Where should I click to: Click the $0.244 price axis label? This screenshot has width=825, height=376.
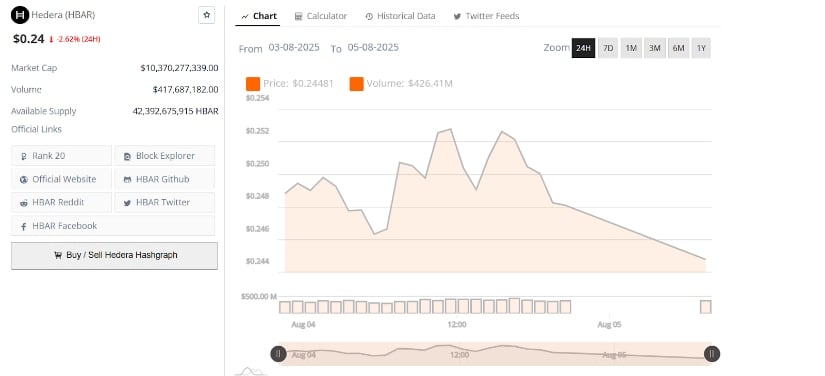coord(257,261)
